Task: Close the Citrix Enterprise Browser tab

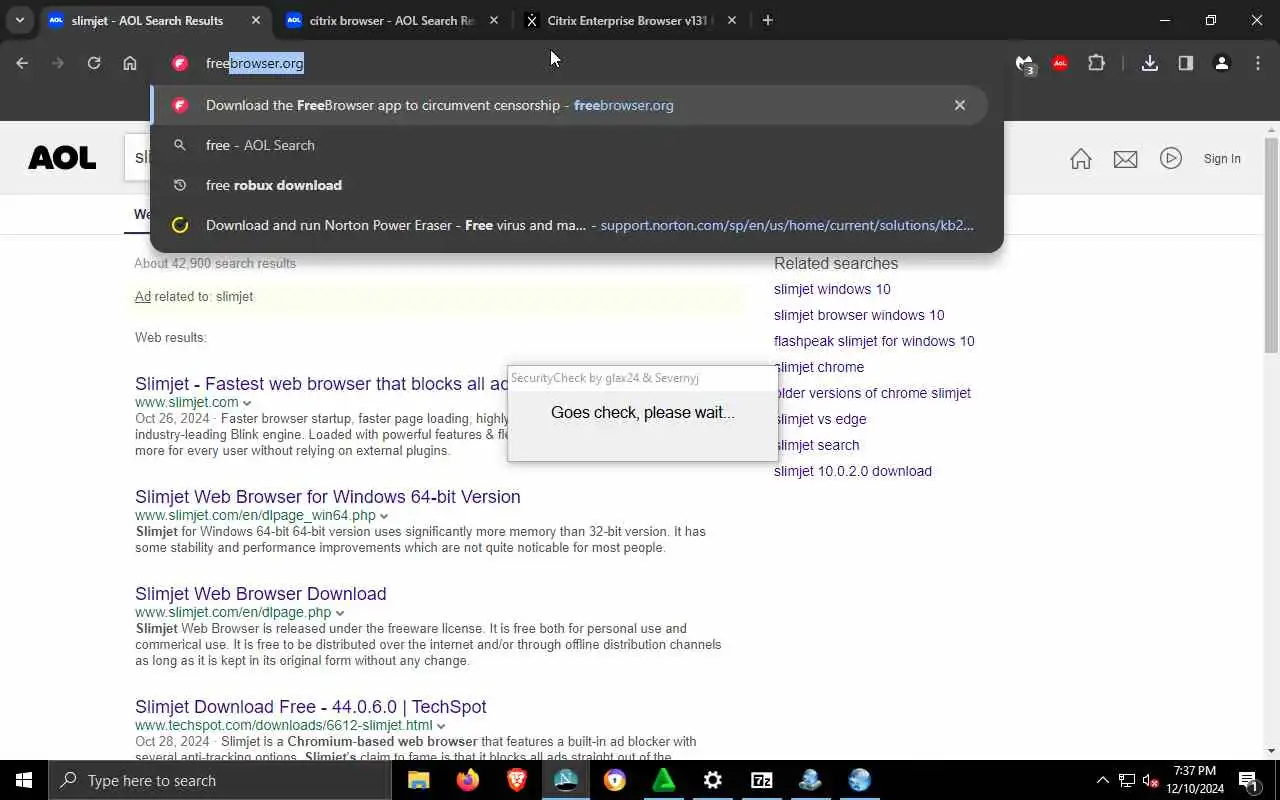Action: pos(732,20)
